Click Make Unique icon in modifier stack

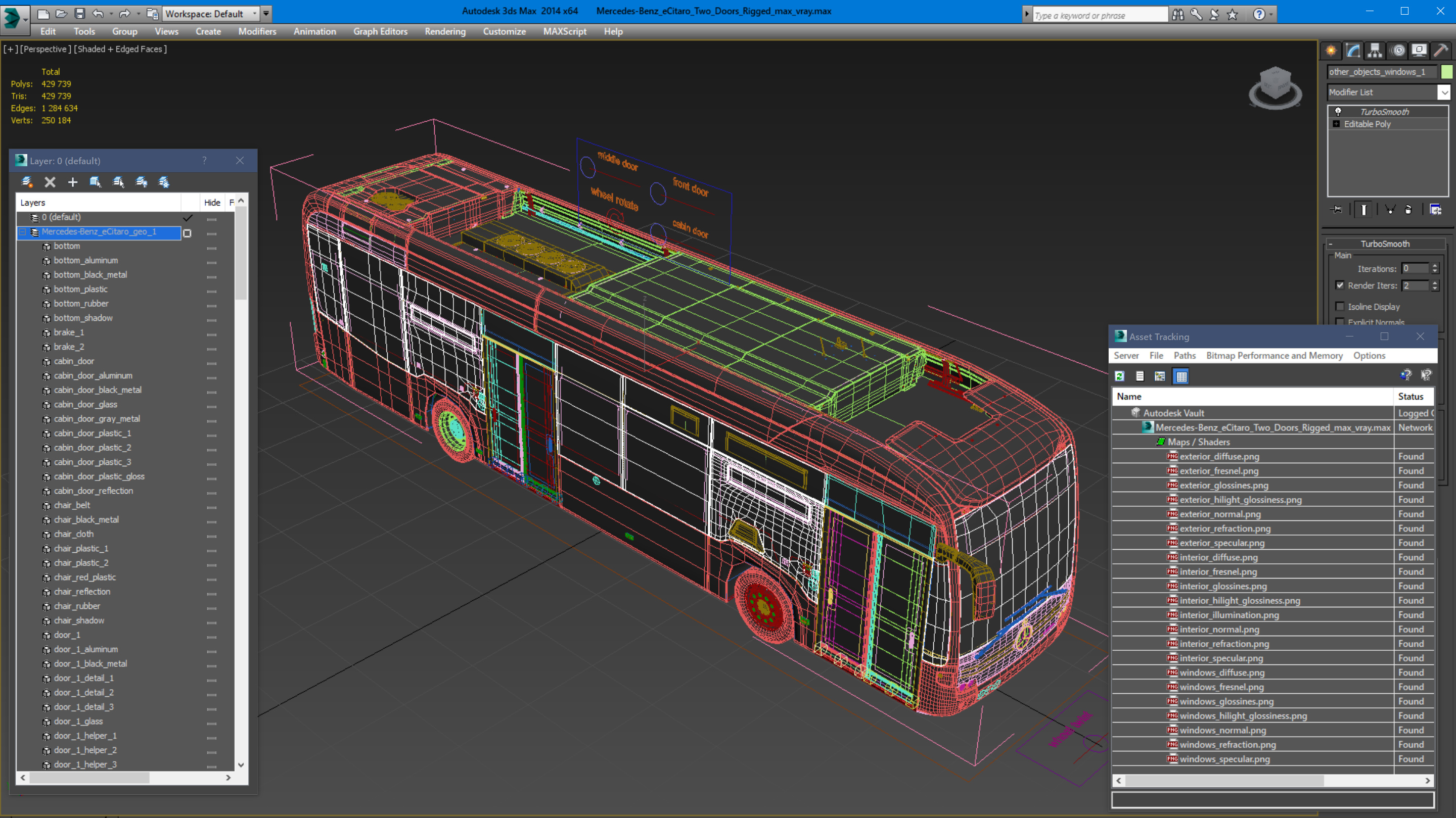pos(1390,210)
